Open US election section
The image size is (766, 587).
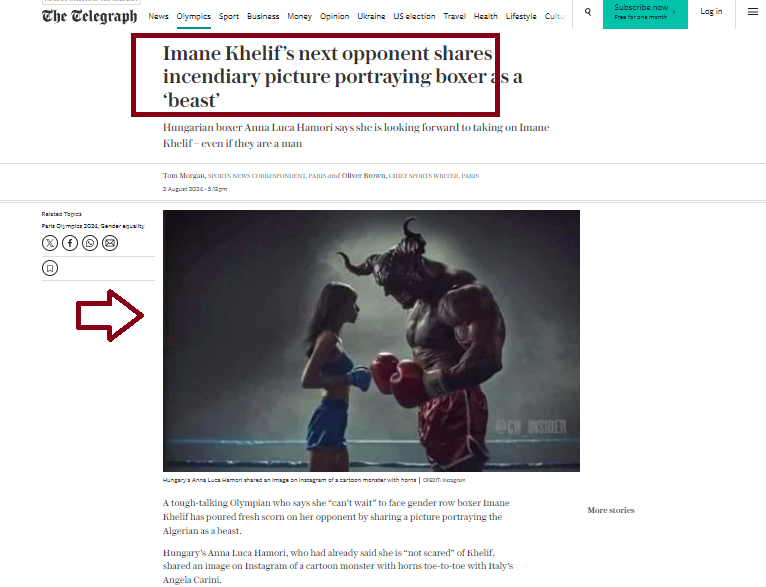point(414,16)
